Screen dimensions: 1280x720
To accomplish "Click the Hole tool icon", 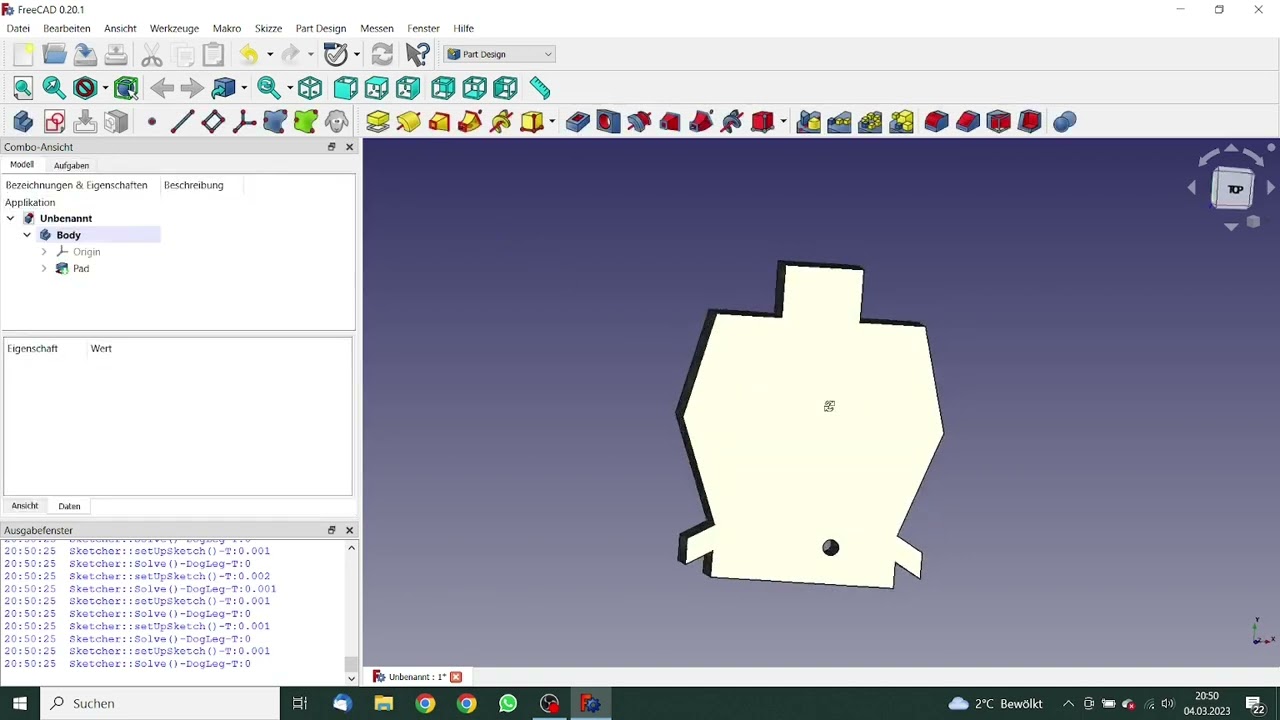I will 608,122.
